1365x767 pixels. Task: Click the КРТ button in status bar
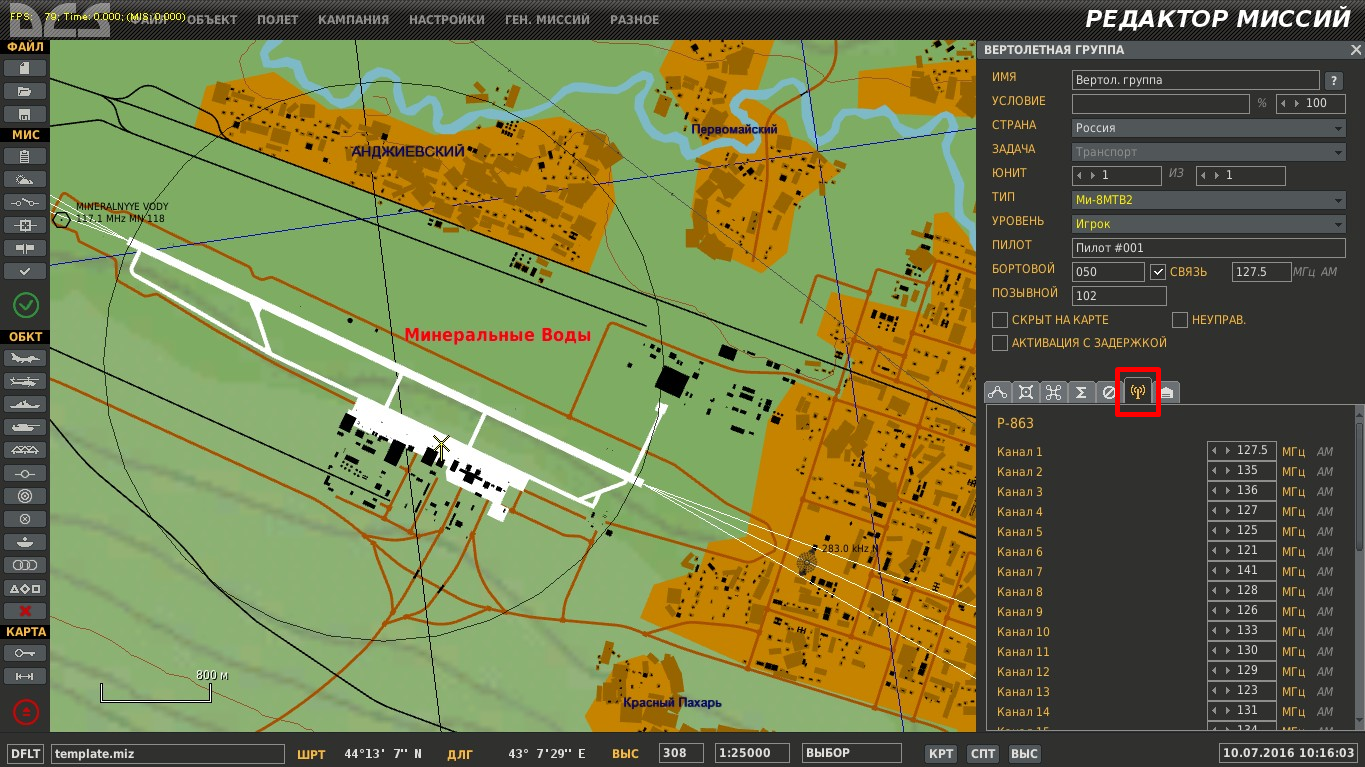(941, 754)
